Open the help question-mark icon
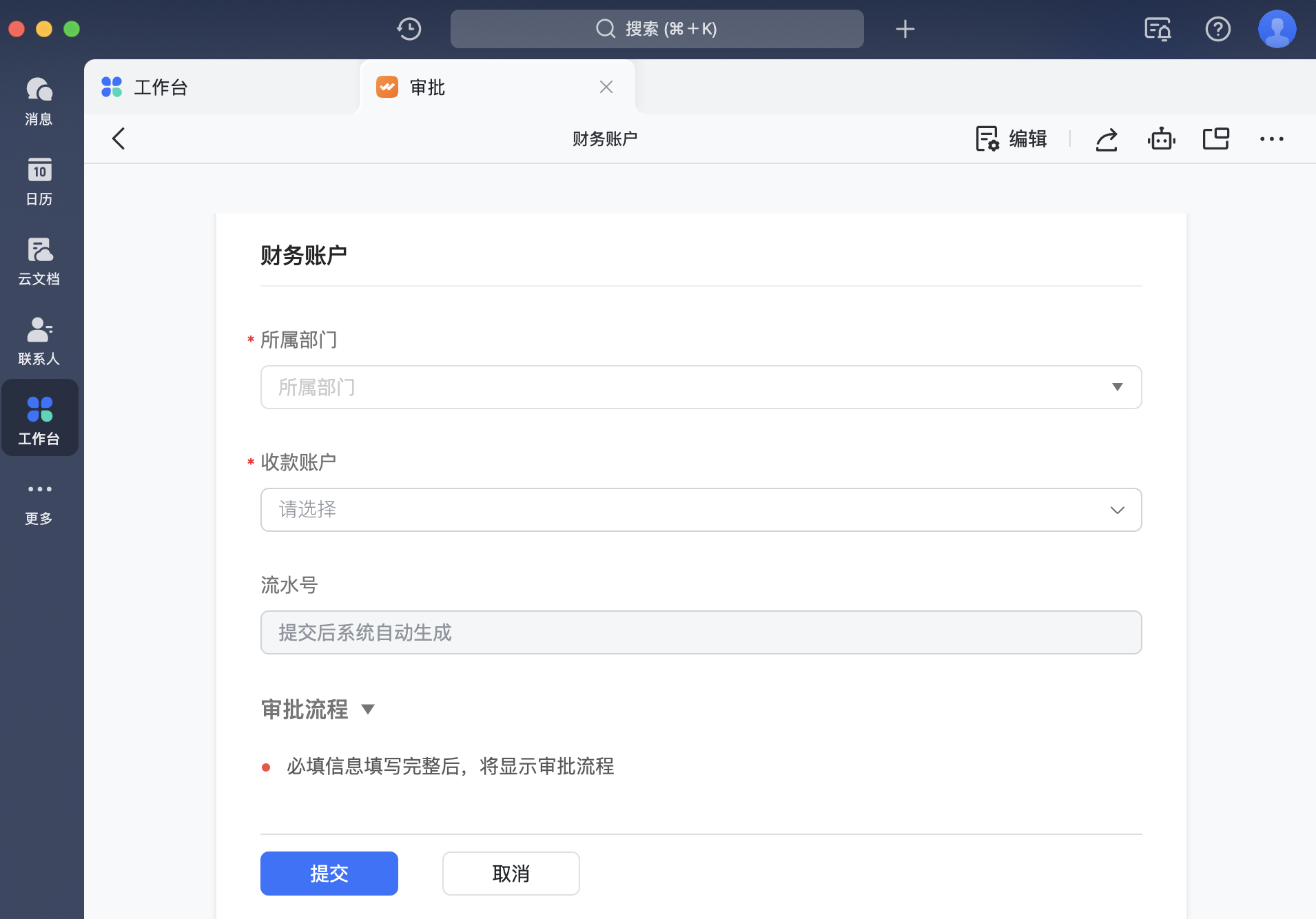Screen dimensions: 1316x919 tap(1217, 29)
